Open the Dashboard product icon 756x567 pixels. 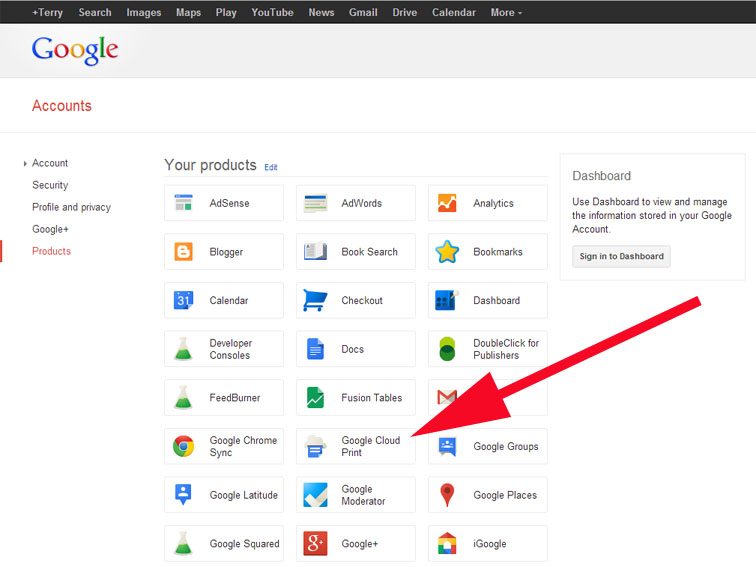446,300
